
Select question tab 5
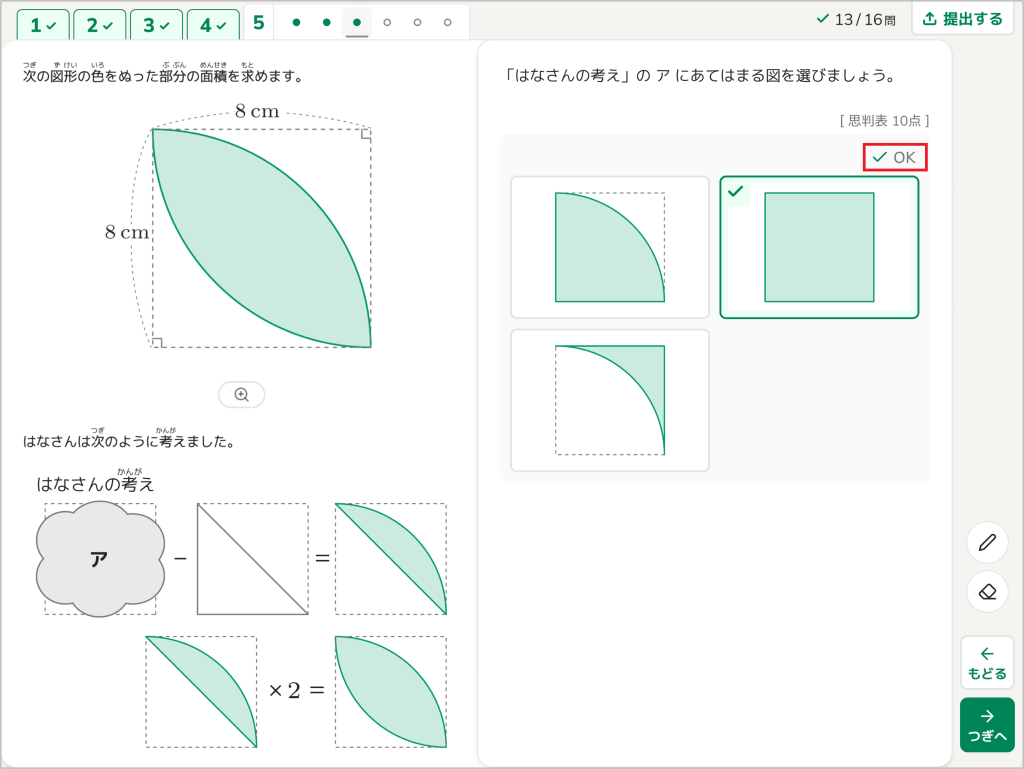(x=259, y=23)
